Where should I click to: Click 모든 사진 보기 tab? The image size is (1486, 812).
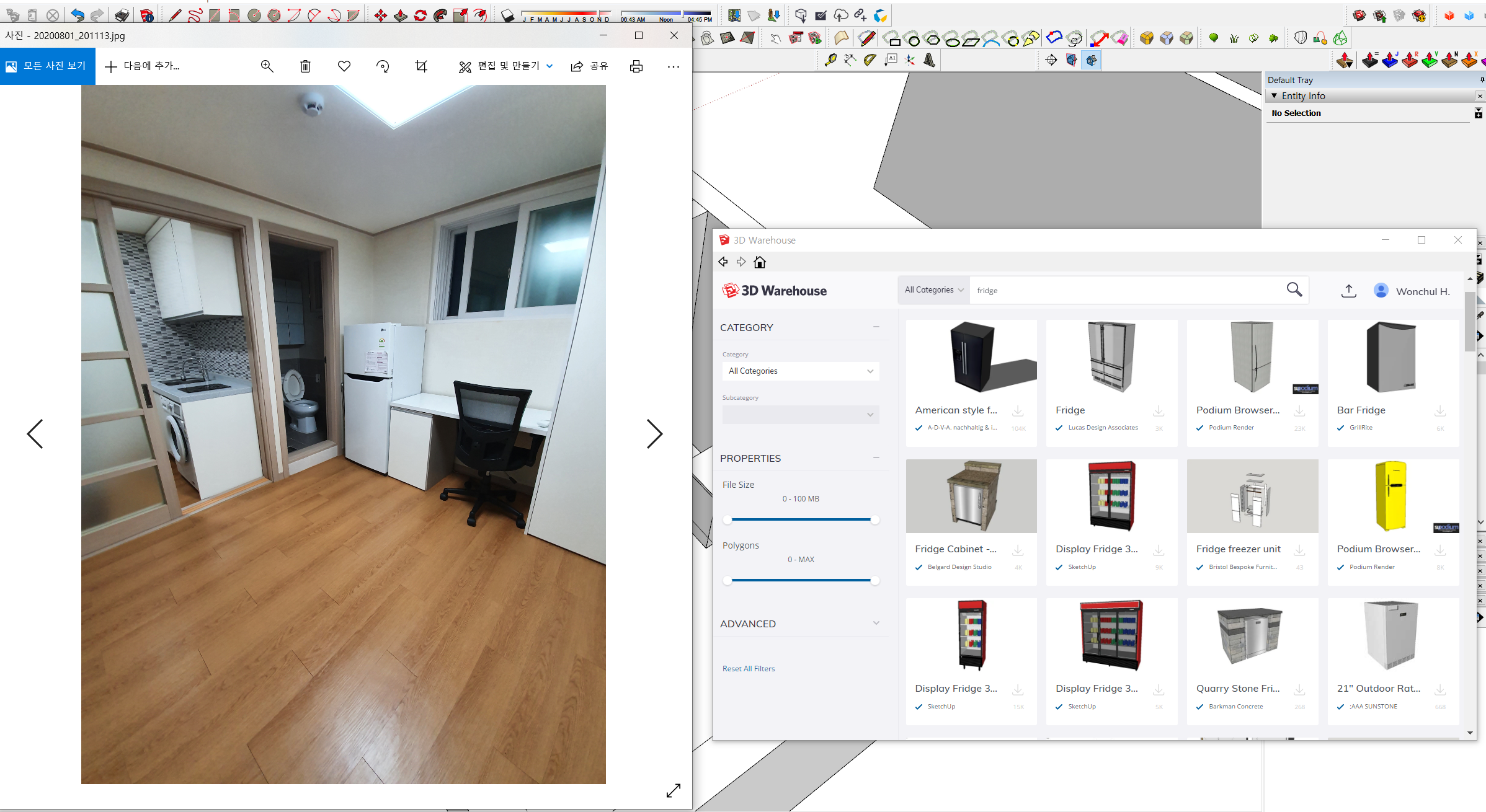click(x=47, y=66)
